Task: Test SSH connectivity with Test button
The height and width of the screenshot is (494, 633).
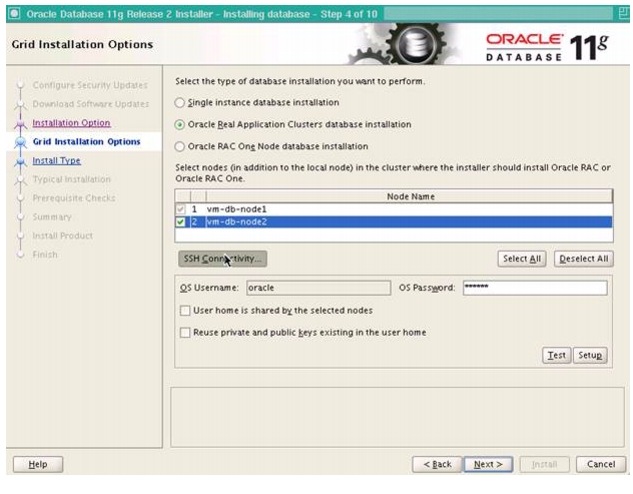Action: 556,355
